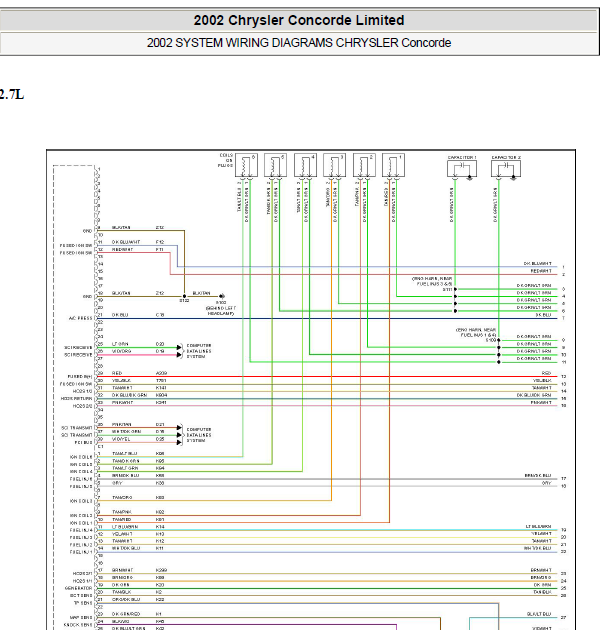This screenshot has width=607, height=630.
Task: Select the Capacitor 1 symbol
Action: click(x=462, y=169)
